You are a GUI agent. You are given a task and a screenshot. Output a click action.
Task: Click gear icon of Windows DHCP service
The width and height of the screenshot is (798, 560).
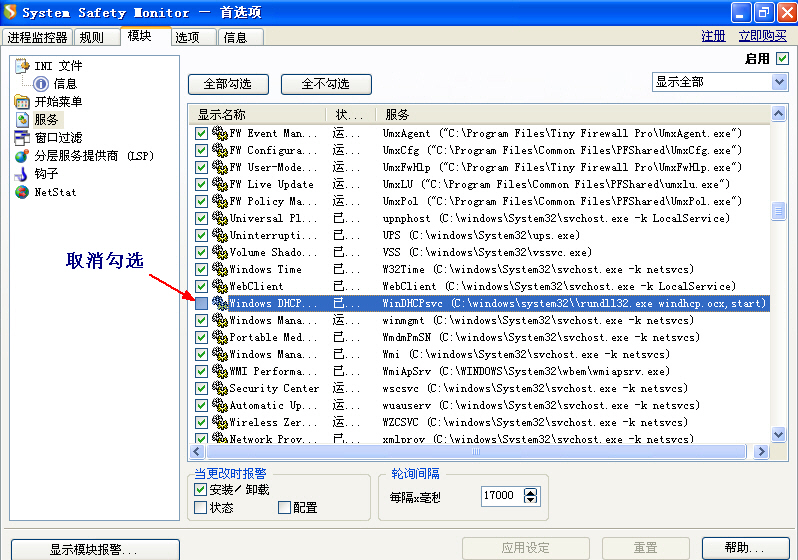(219, 303)
